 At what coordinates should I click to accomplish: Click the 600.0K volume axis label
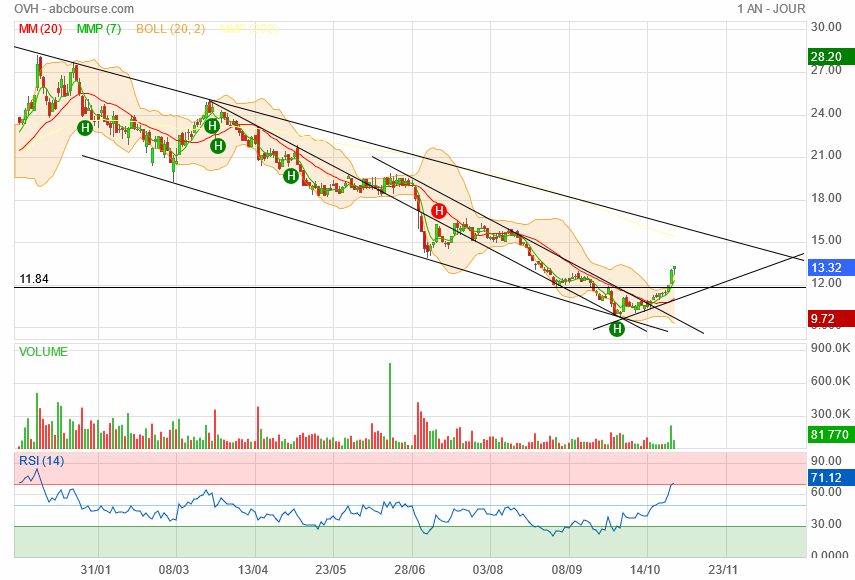point(830,381)
